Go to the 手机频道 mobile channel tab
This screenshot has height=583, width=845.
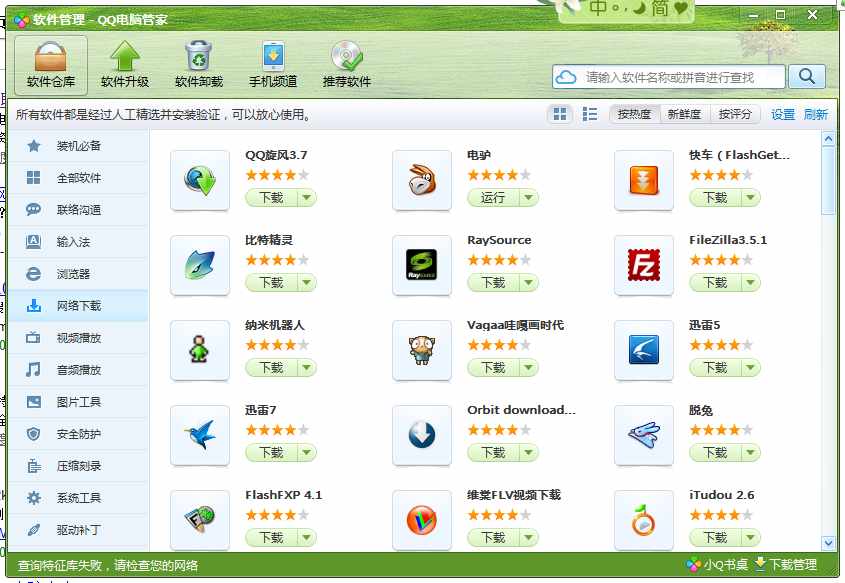[x=273, y=65]
